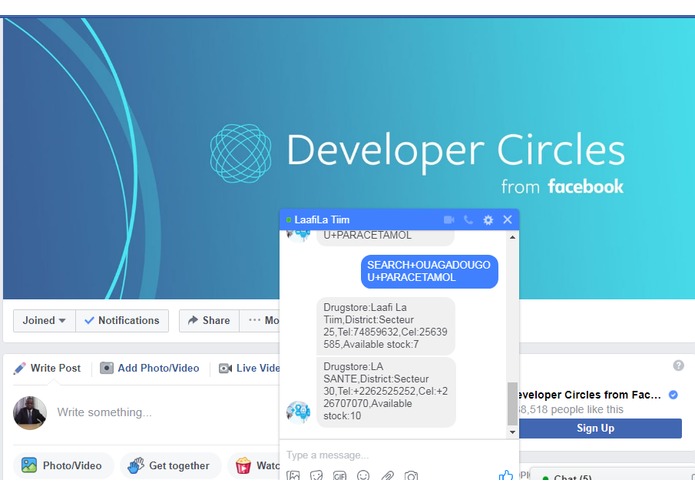Click the Drugstore:Laafi La Tiim message

(386, 326)
